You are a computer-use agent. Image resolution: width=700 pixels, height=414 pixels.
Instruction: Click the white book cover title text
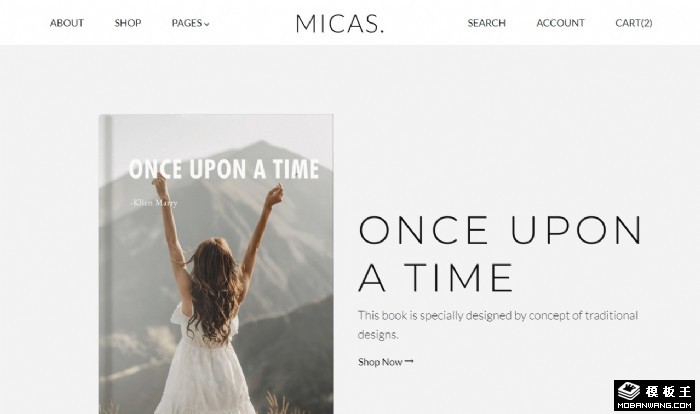click(224, 169)
